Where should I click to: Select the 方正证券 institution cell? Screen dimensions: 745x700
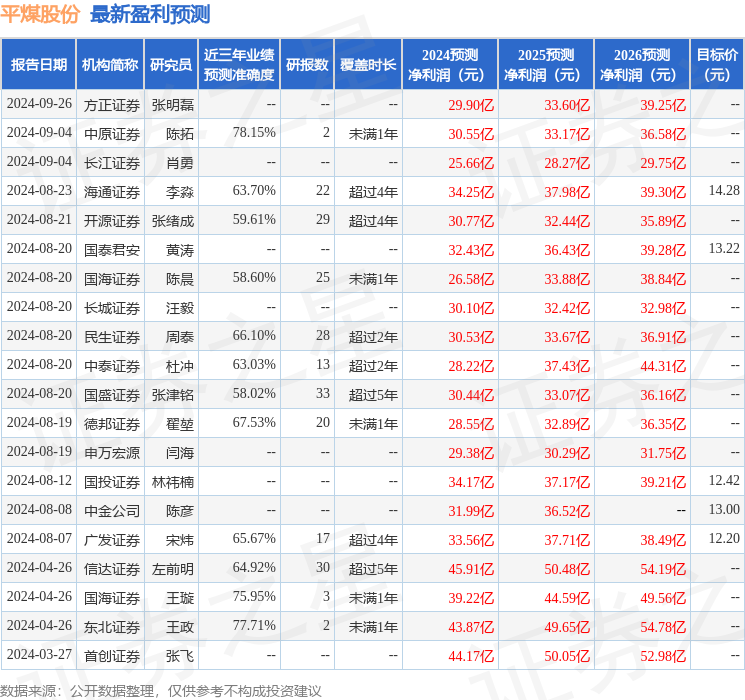pyautogui.click(x=112, y=105)
